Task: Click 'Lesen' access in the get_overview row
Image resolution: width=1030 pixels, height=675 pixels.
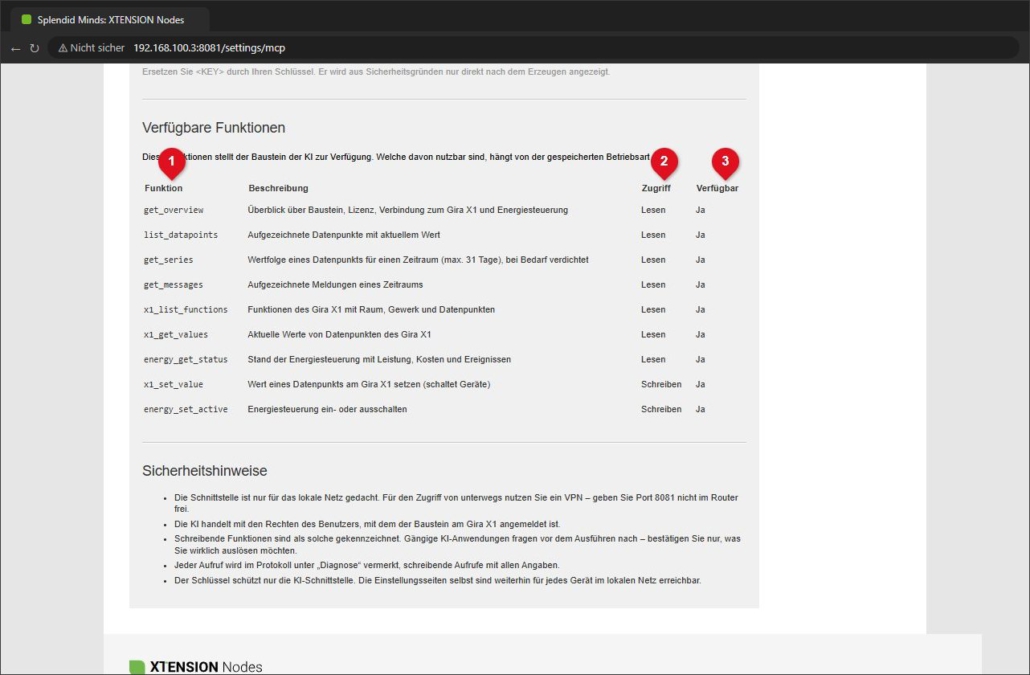Action: pyautogui.click(x=653, y=210)
